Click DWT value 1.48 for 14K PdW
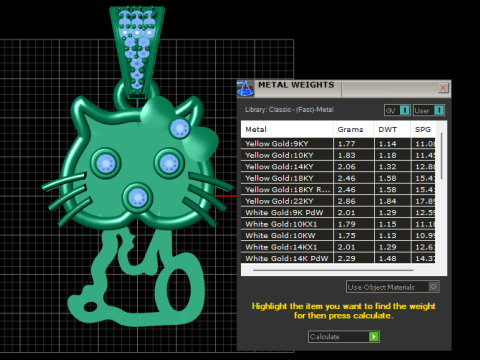Viewport: 480px width, 360px height. [388, 258]
